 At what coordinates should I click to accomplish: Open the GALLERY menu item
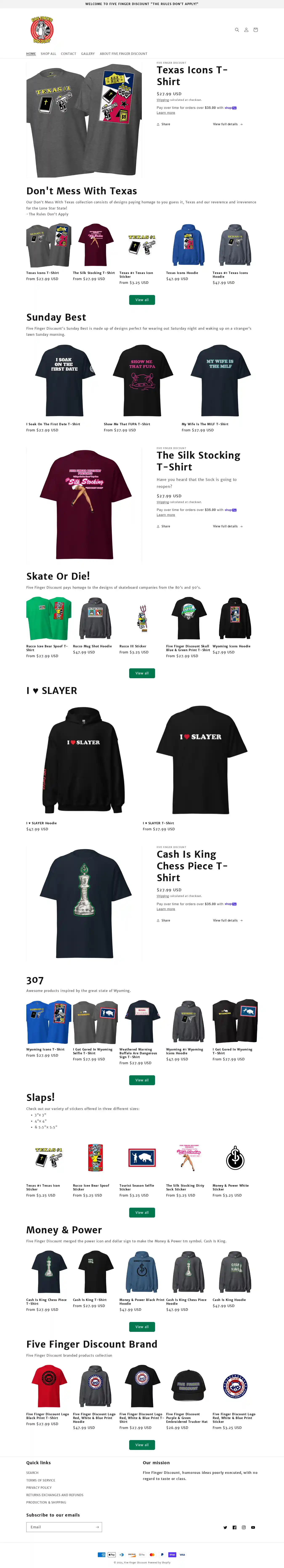(x=88, y=54)
